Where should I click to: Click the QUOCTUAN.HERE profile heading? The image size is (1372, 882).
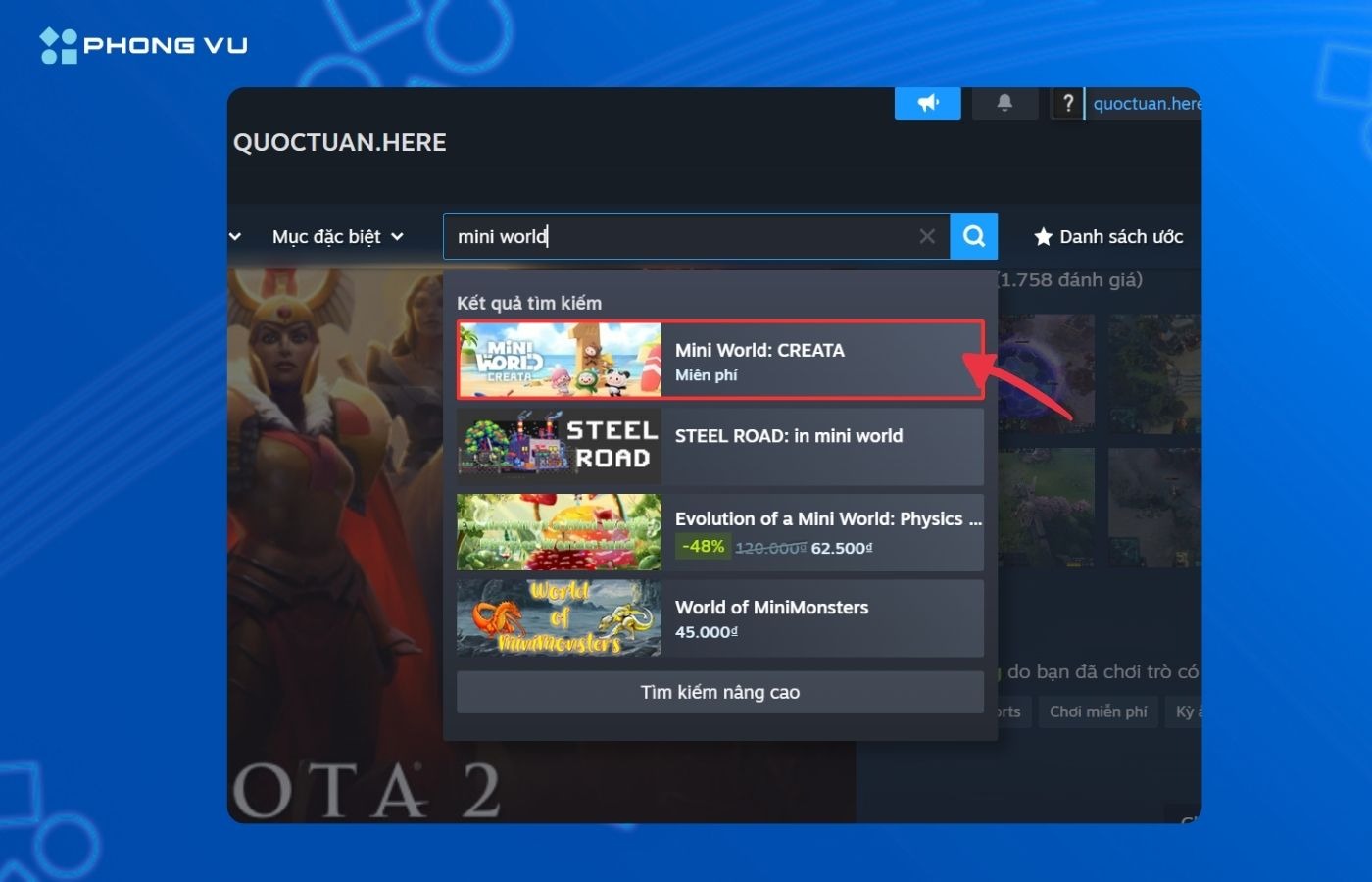pyautogui.click(x=340, y=143)
